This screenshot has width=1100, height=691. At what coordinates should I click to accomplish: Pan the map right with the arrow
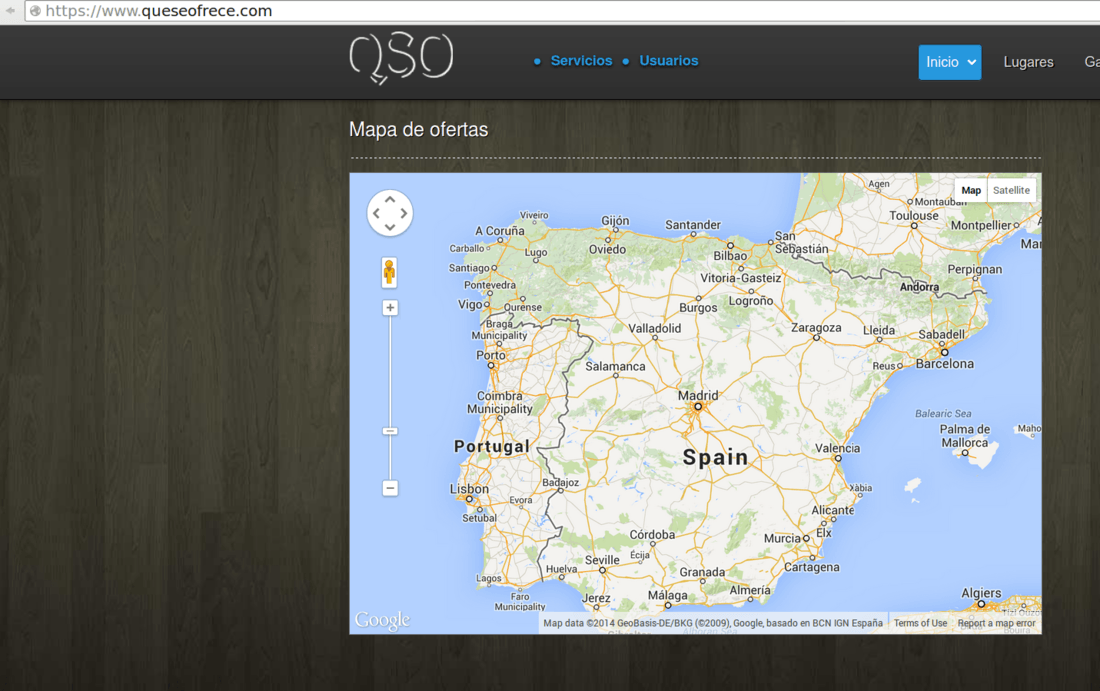tap(403, 213)
